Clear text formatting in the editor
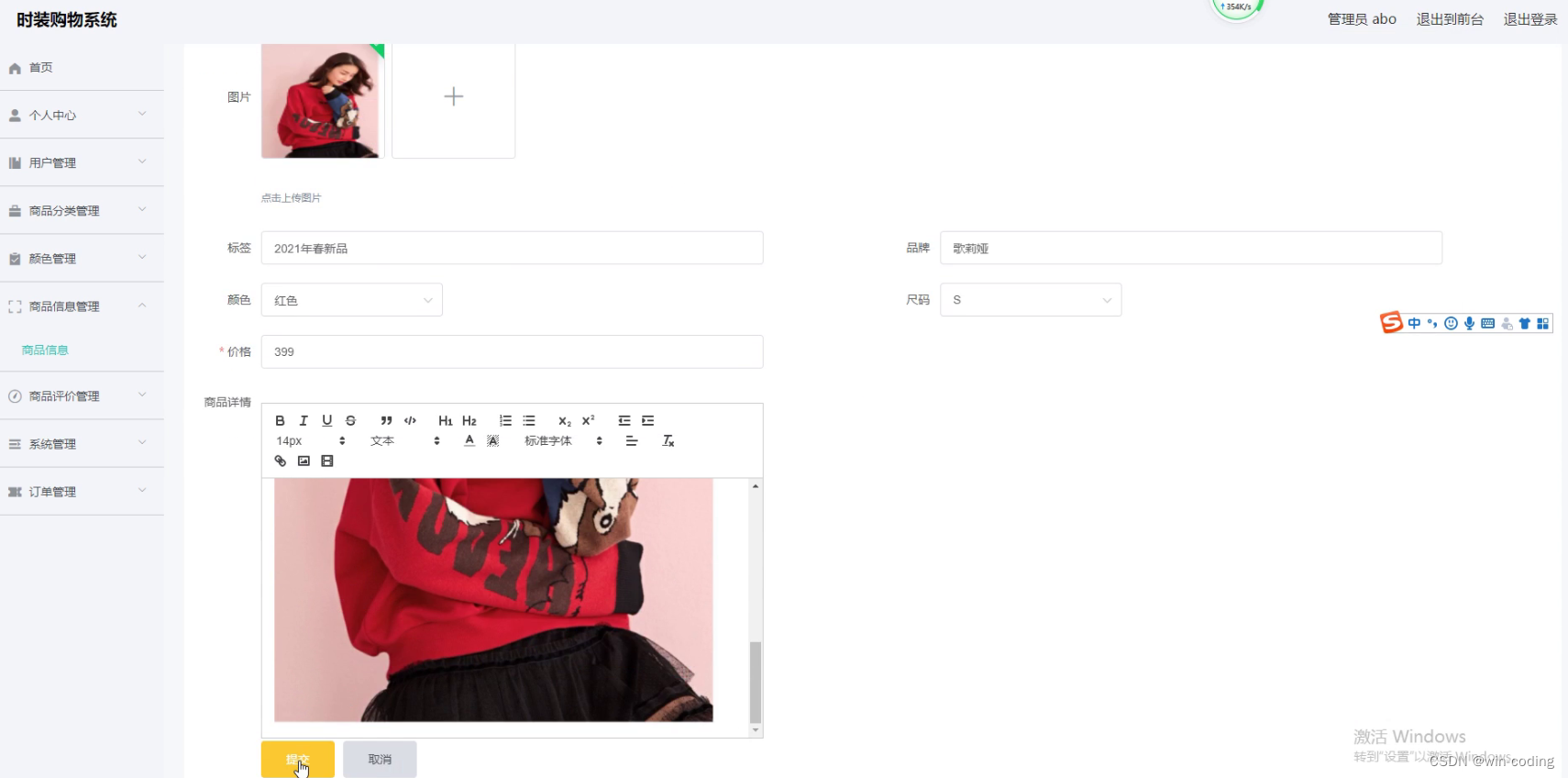Image resolution: width=1568 pixels, height=778 pixels. click(x=668, y=440)
